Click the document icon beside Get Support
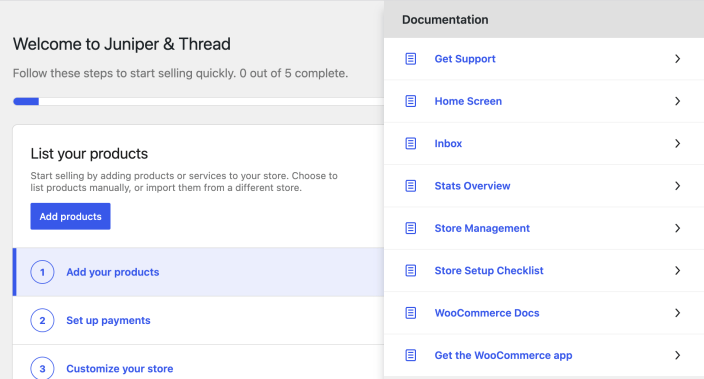Viewport: 704px width, 379px height. coord(410,59)
